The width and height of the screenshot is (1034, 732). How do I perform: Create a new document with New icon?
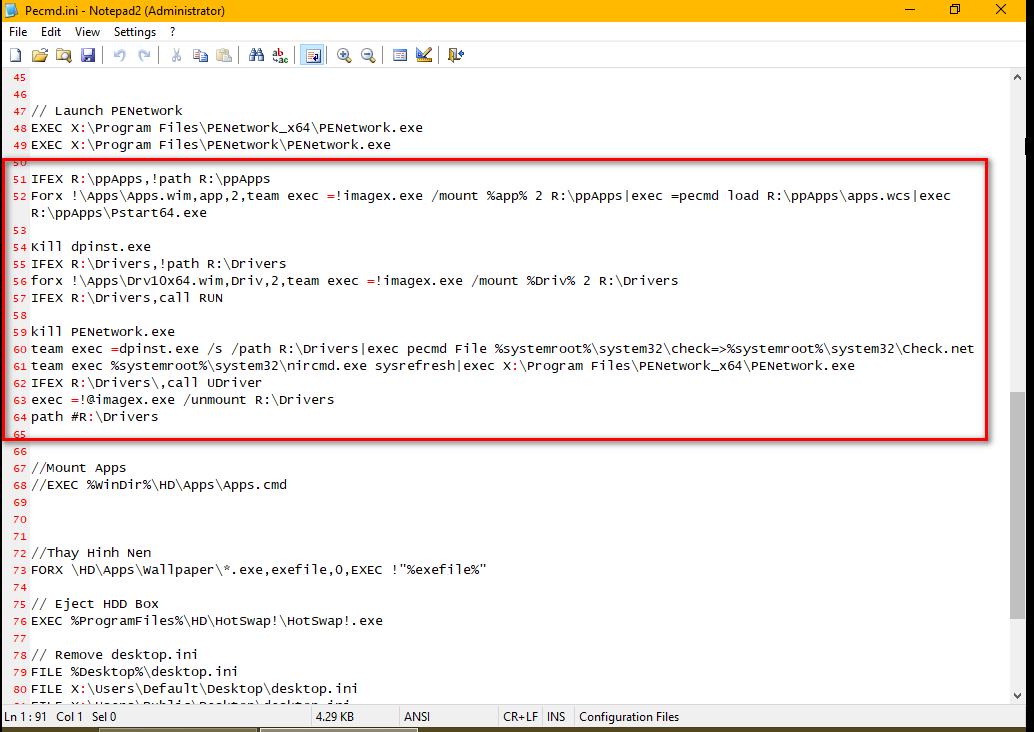[x=16, y=55]
